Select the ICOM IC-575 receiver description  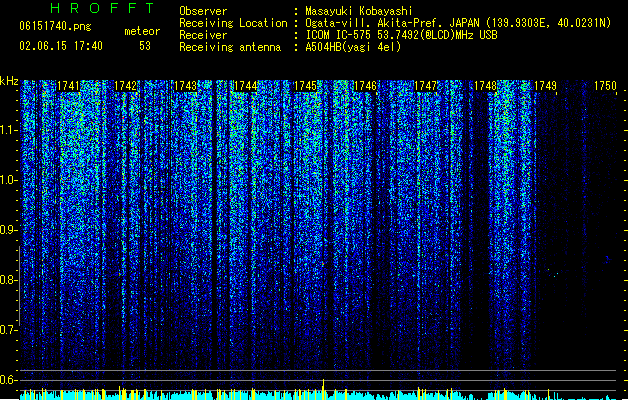click(401, 35)
